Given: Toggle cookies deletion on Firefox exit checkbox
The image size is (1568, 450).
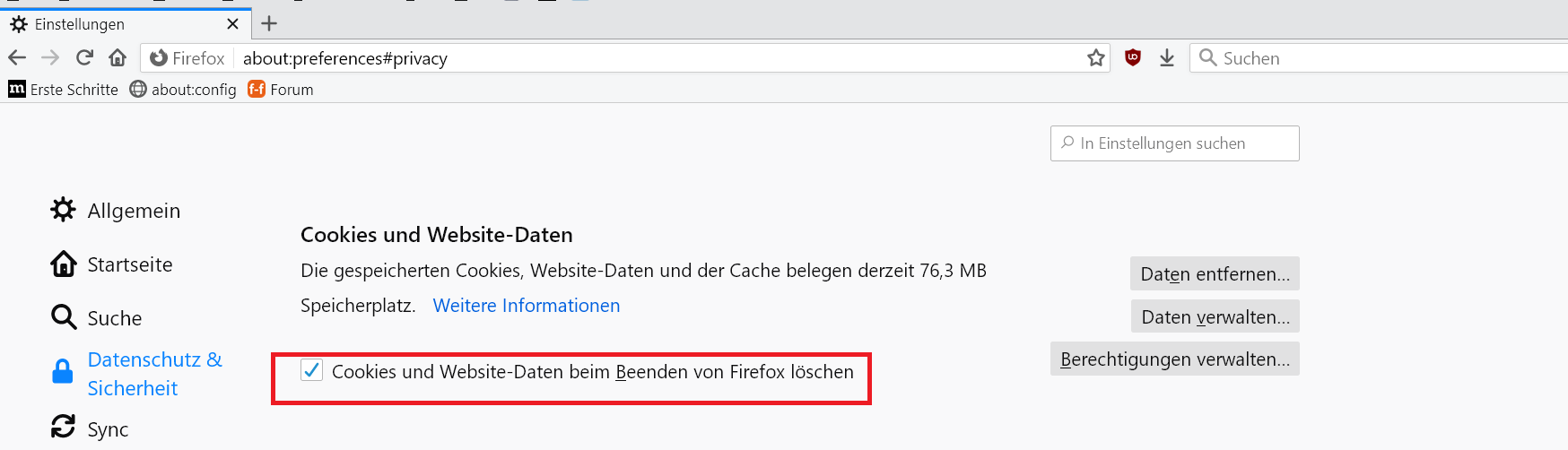Looking at the screenshot, I should (x=311, y=370).
